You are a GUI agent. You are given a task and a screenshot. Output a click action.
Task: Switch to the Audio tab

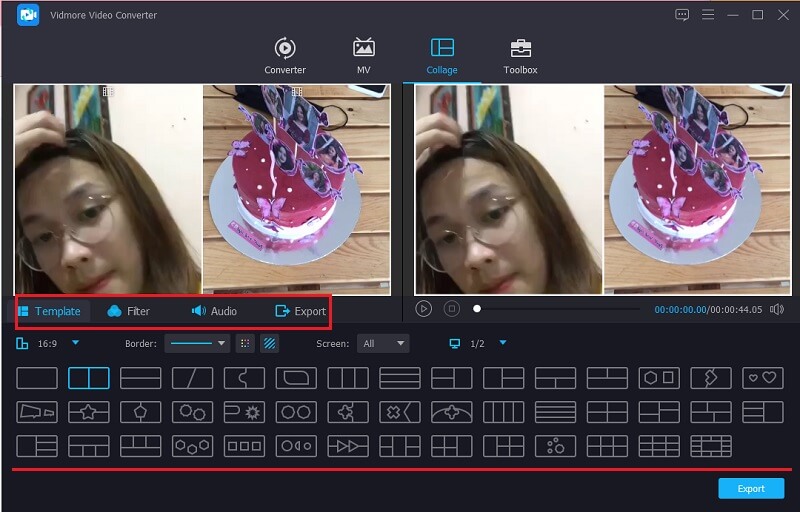[x=214, y=311]
